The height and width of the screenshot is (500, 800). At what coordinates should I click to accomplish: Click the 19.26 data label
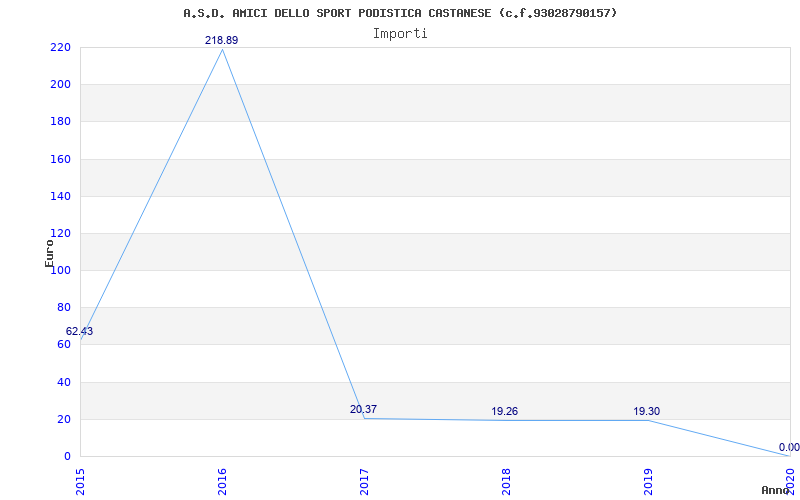[x=505, y=411]
